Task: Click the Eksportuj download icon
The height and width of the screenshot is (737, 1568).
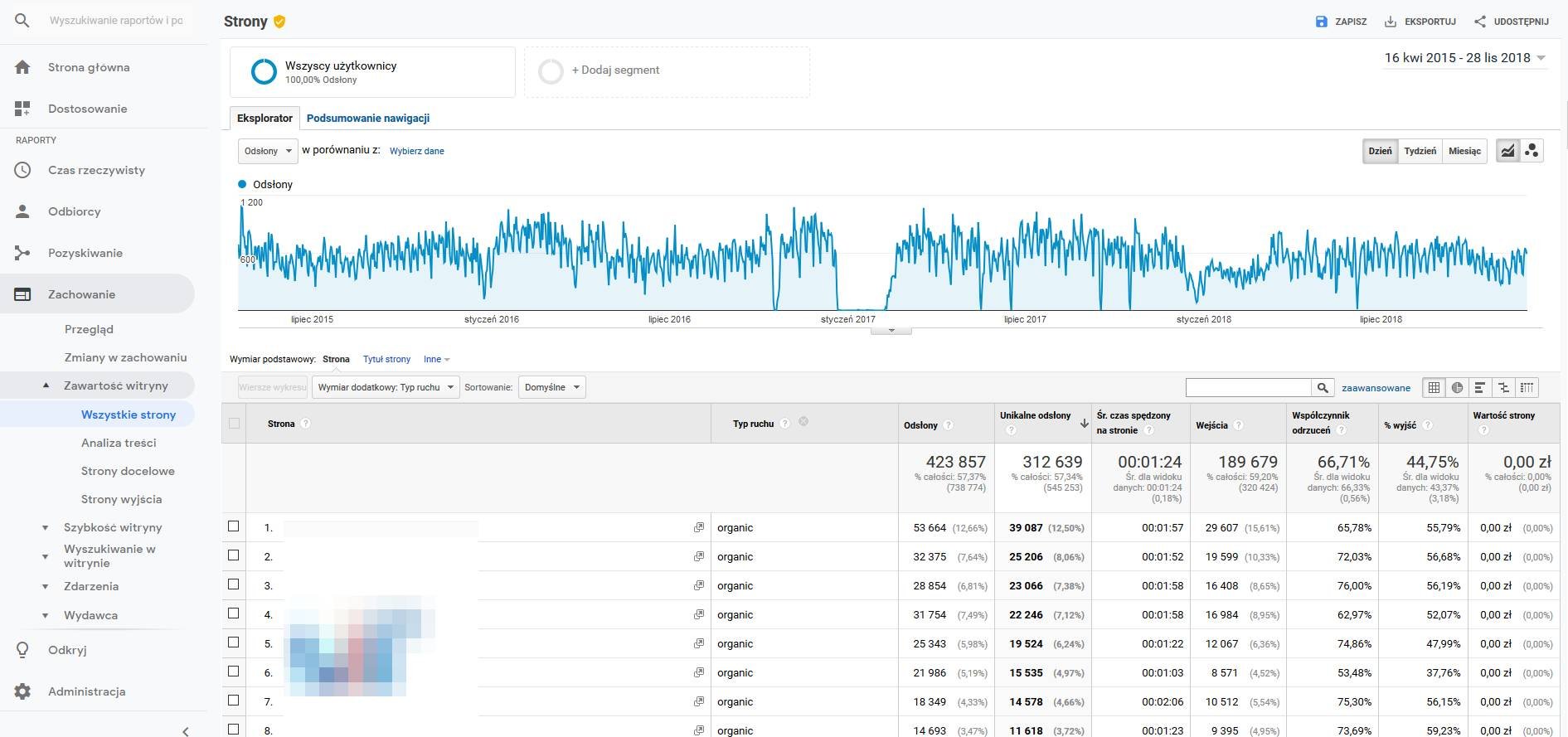Action: 1391,22
